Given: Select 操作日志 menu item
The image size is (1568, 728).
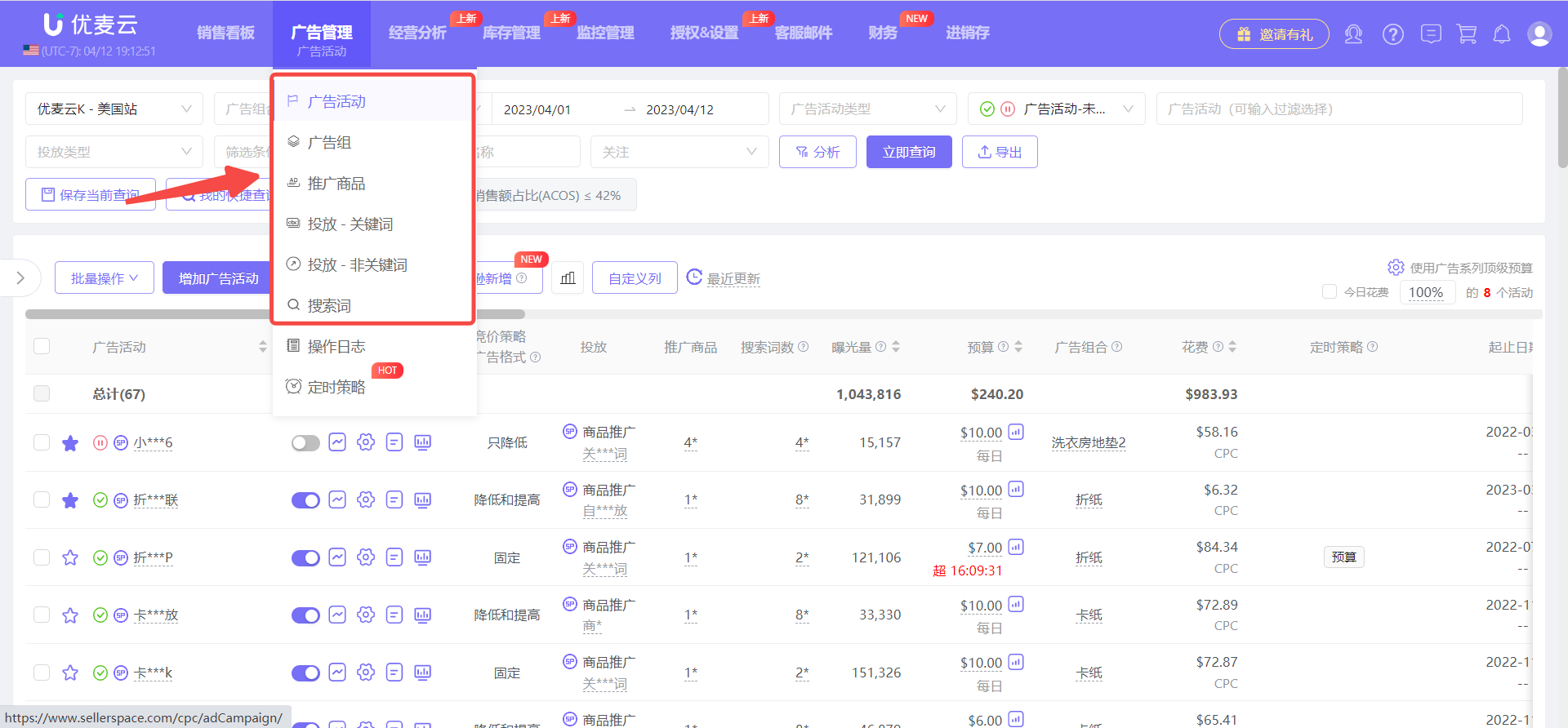Looking at the screenshot, I should [x=374, y=346].
